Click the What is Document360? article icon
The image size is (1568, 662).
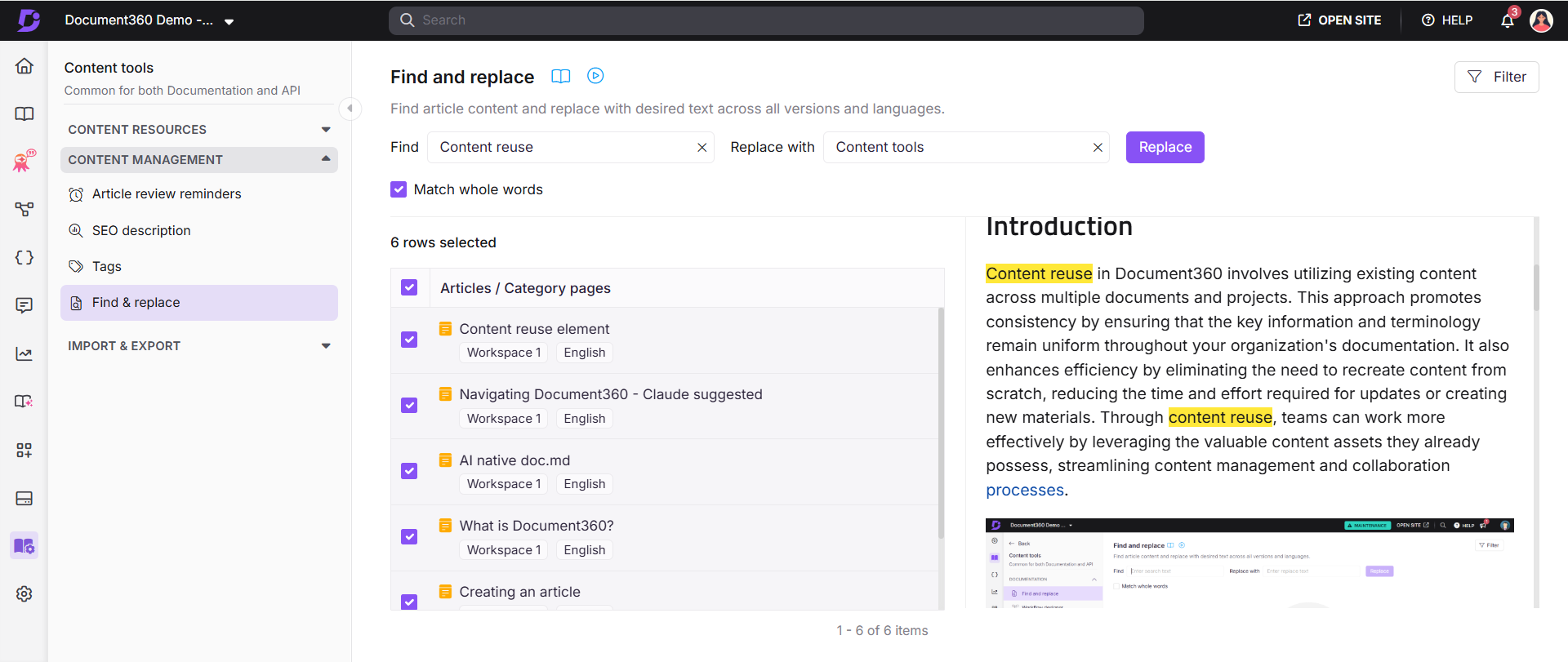tap(445, 526)
